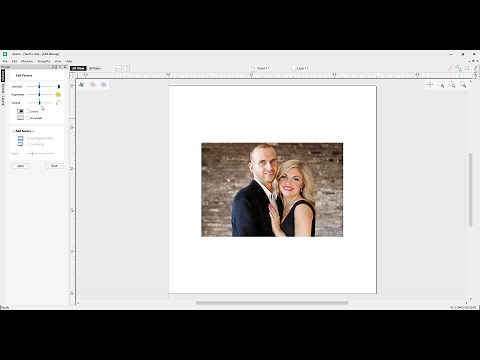Viewport: 480px width, 360px height.
Task: Open the Edit menu
Action: [x=14, y=61]
